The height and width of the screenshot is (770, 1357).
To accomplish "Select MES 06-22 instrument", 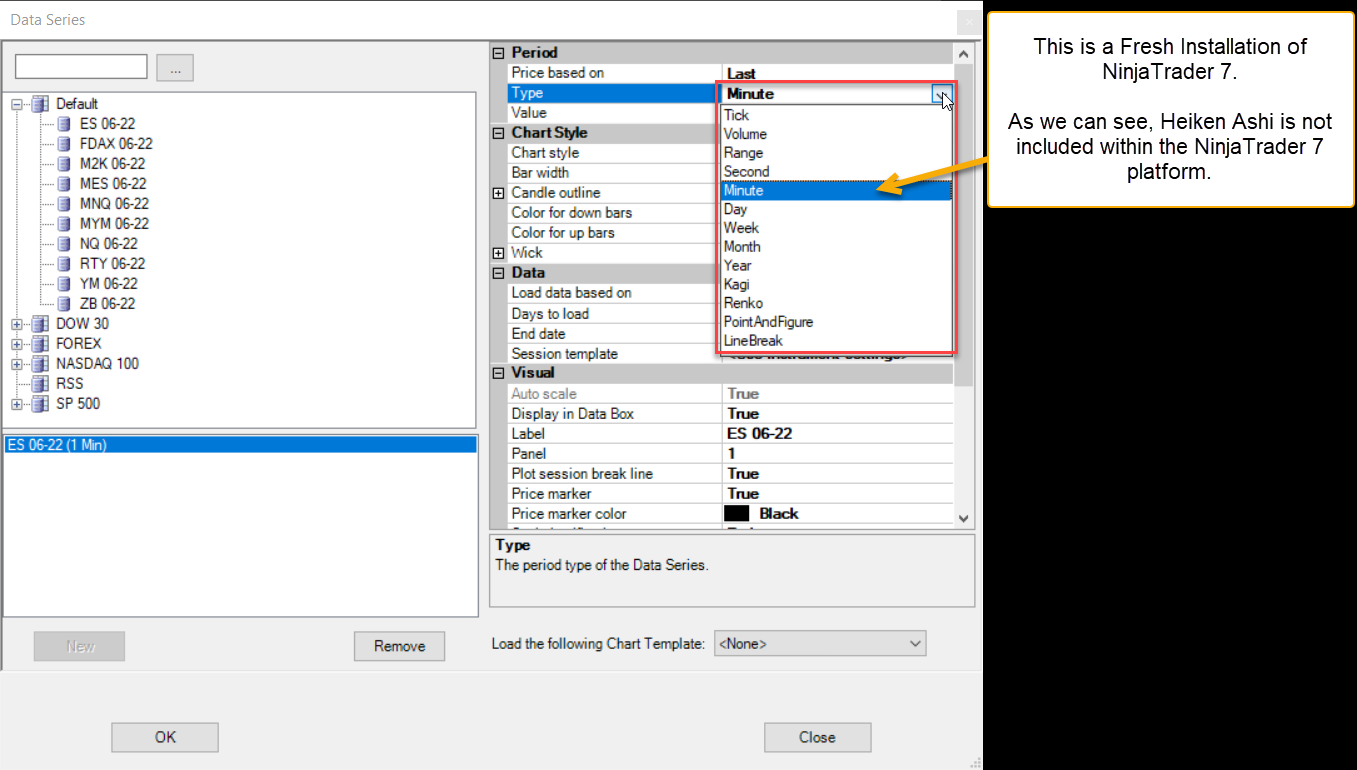I will [113, 184].
